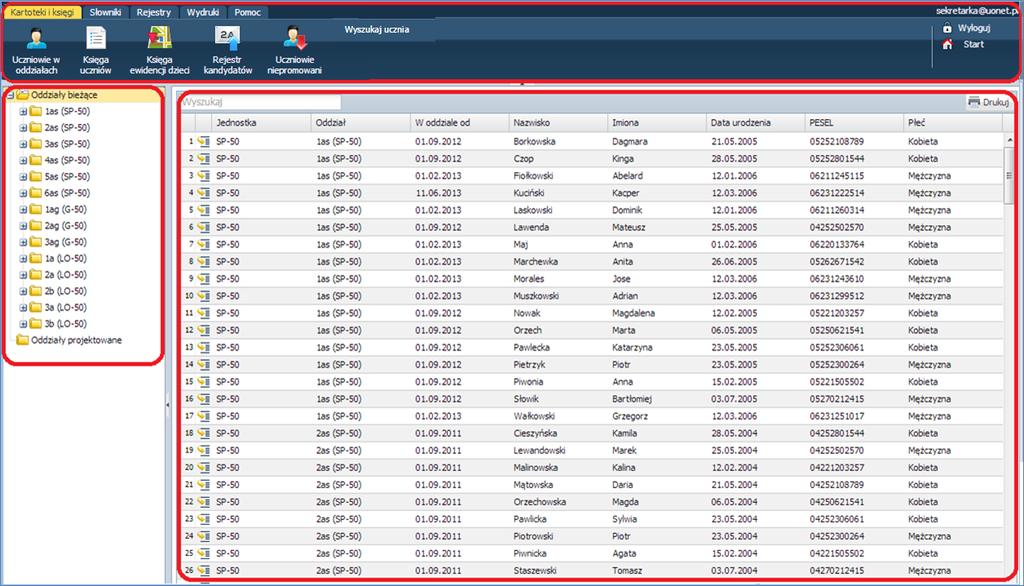Open record icon for Morales row
Image resolution: width=1024 pixels, height=586 pixels.
[204, 278]
